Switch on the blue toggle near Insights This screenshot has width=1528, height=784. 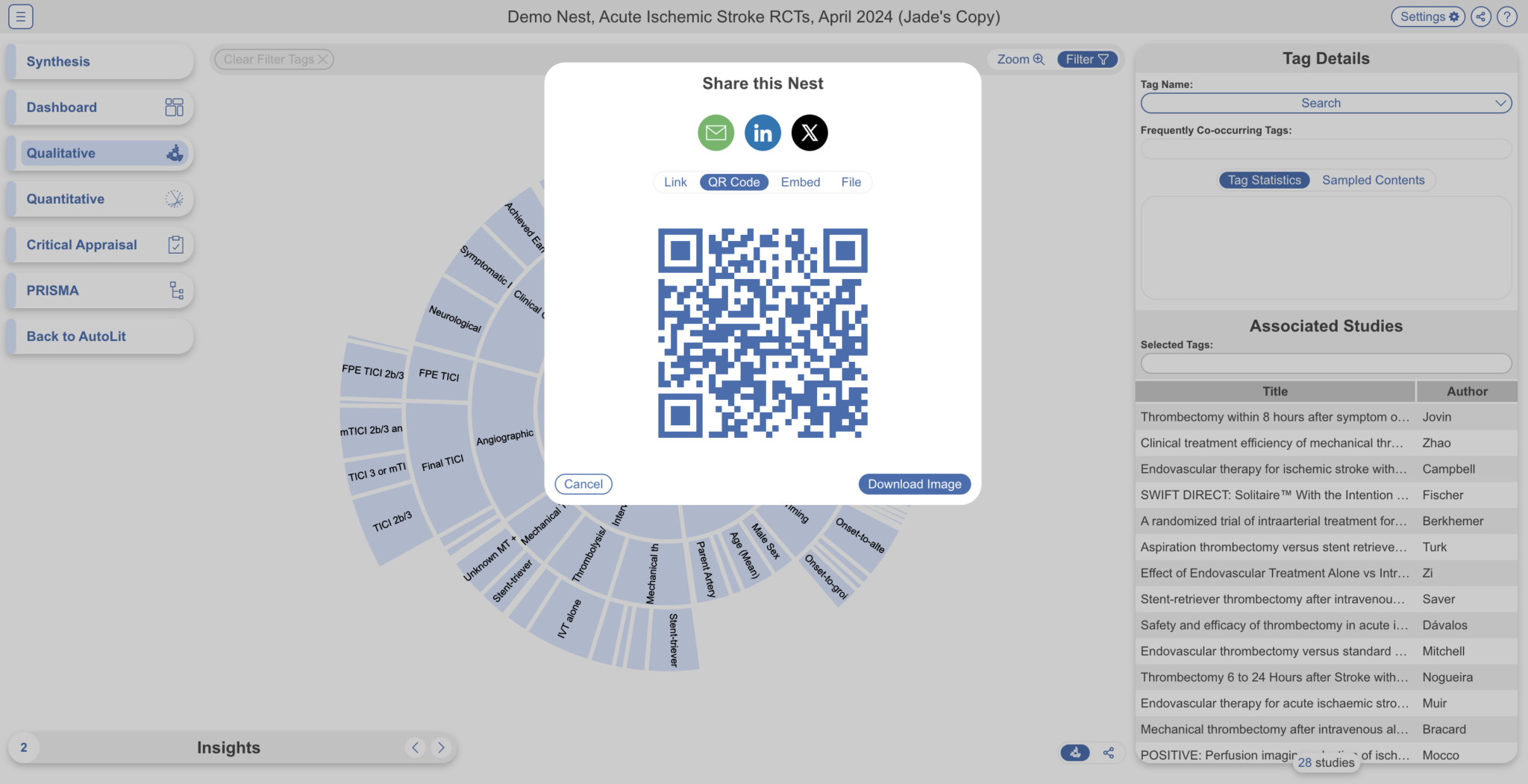1074,753
